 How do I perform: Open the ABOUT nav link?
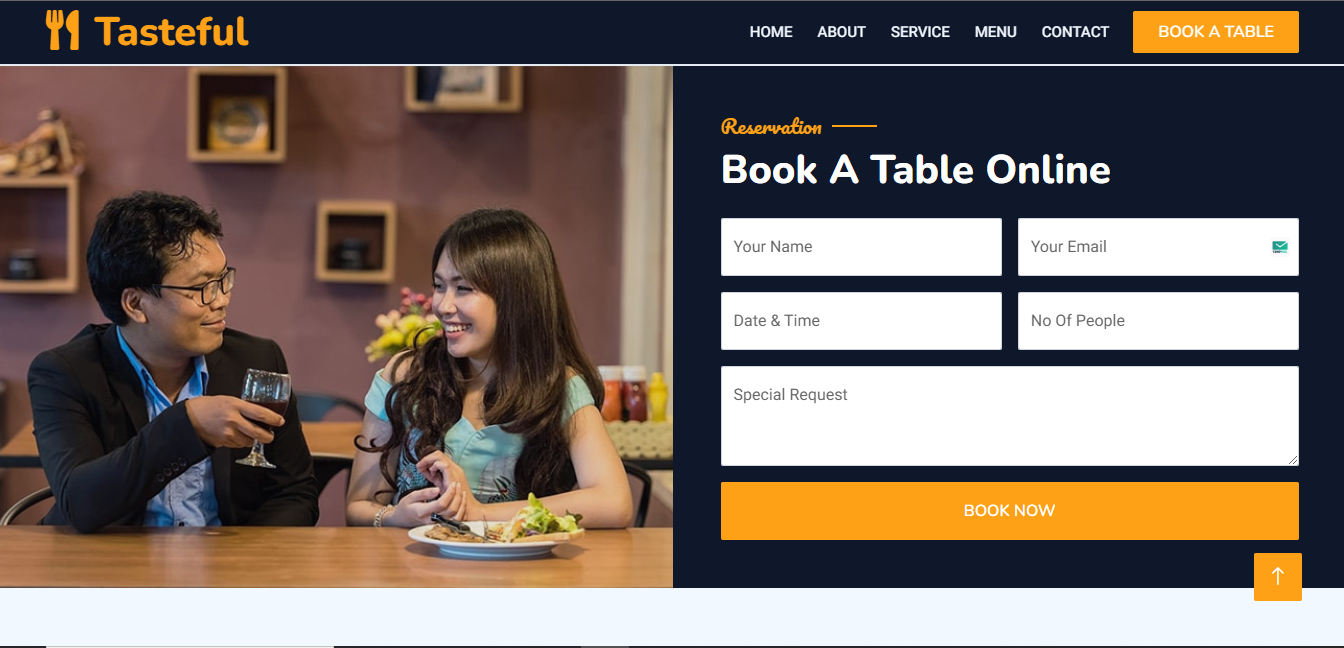[x=841, y=32]
